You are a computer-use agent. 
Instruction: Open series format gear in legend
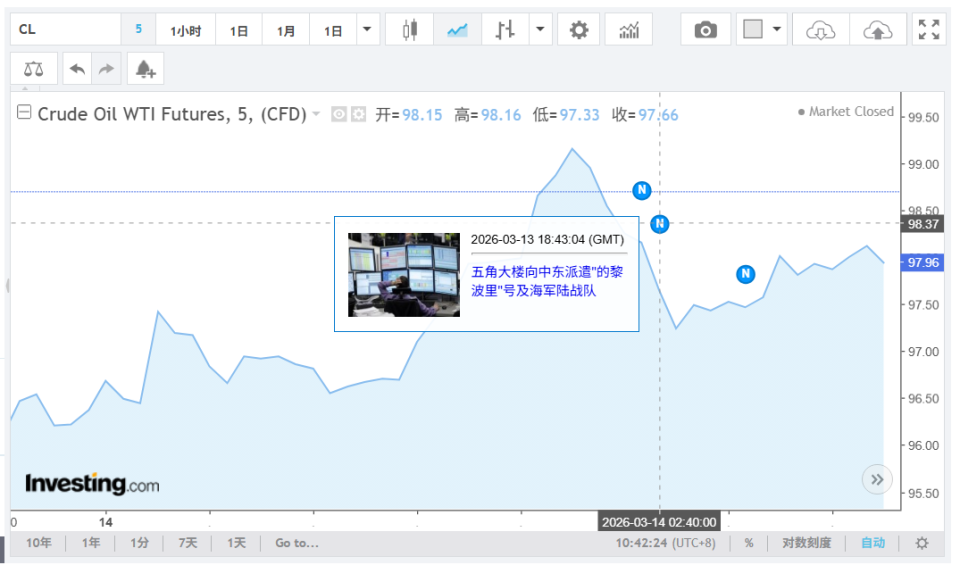coord(358,114)
